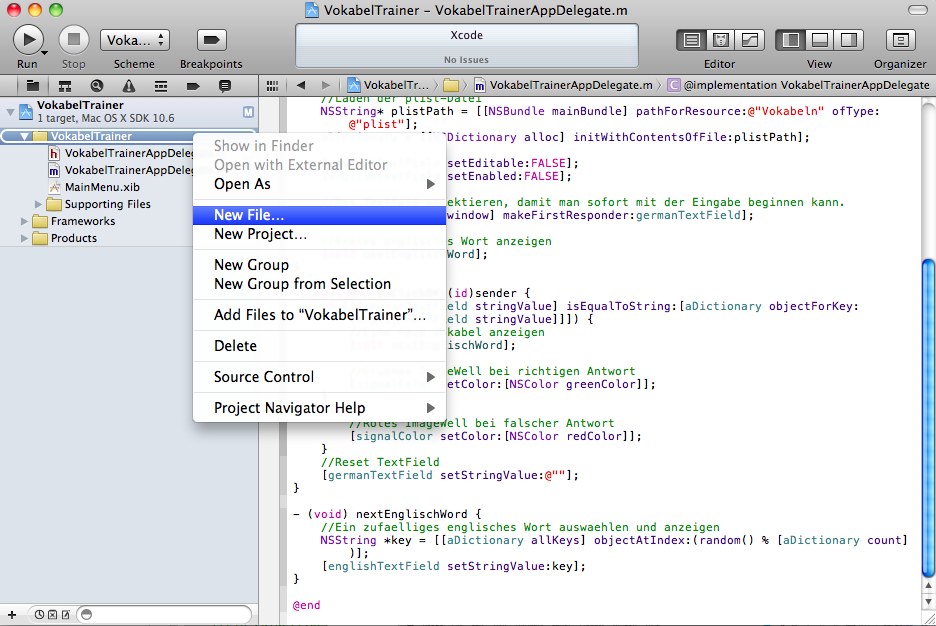Viewport: 936px width, 626px height.
Task: Show the Debug area via View button
Action: (x=820, y=40)
